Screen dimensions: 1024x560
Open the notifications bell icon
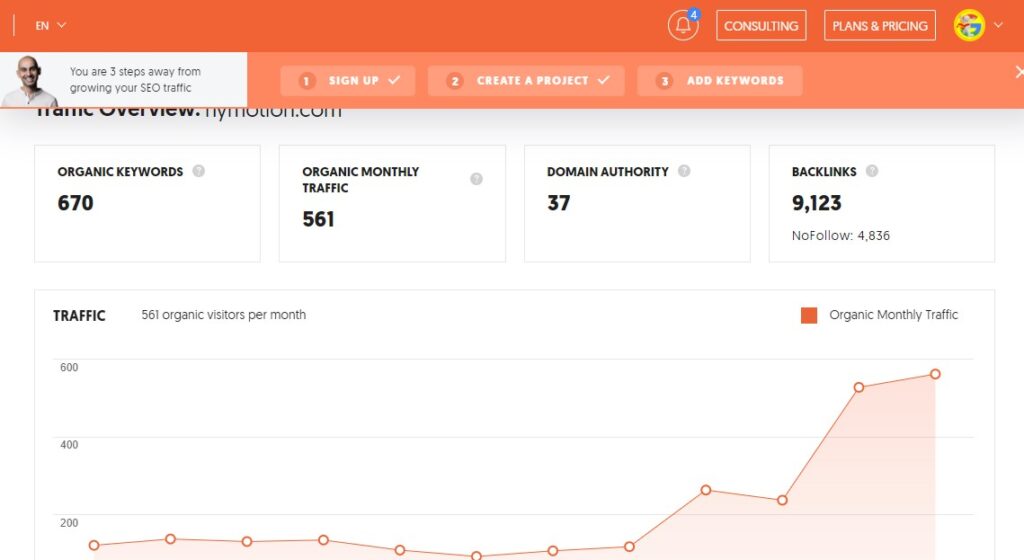[682, 25]
